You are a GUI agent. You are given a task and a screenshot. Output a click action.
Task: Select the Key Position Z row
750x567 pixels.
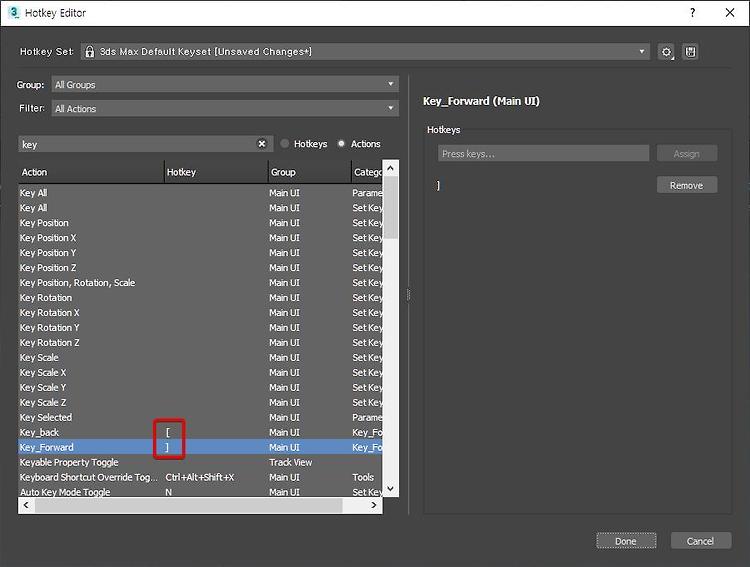pyautogui.click(x=200, y=267)
